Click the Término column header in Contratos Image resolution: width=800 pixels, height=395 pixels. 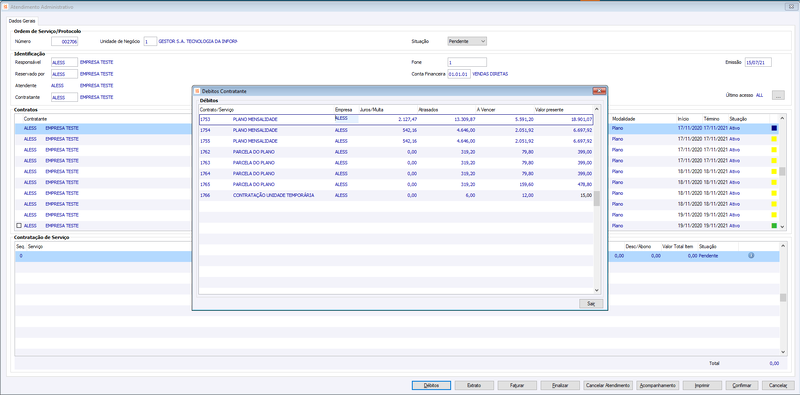tap(711, 118)
